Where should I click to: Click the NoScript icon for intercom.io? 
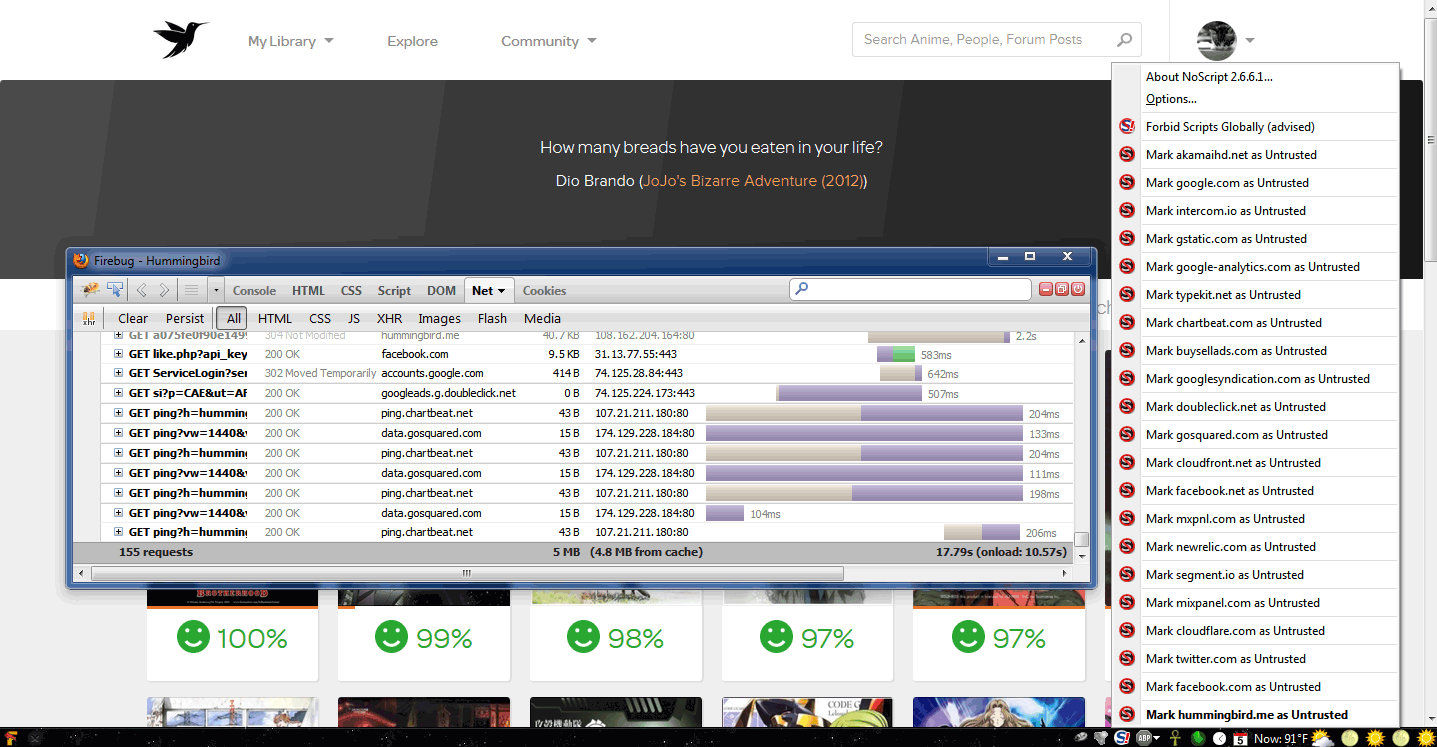tap(1127, 211)
